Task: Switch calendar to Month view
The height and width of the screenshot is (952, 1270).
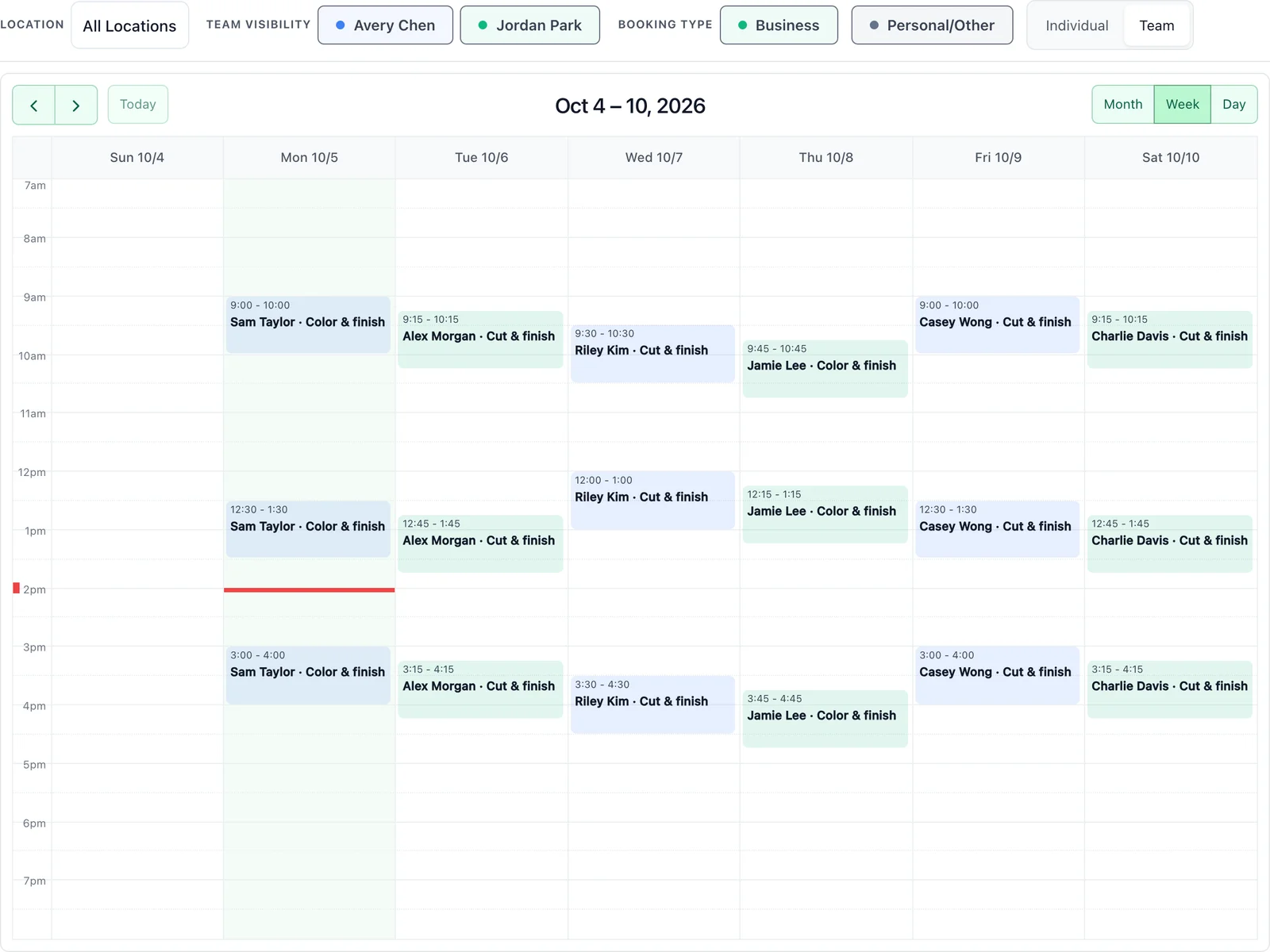Action: point(1123,105)
